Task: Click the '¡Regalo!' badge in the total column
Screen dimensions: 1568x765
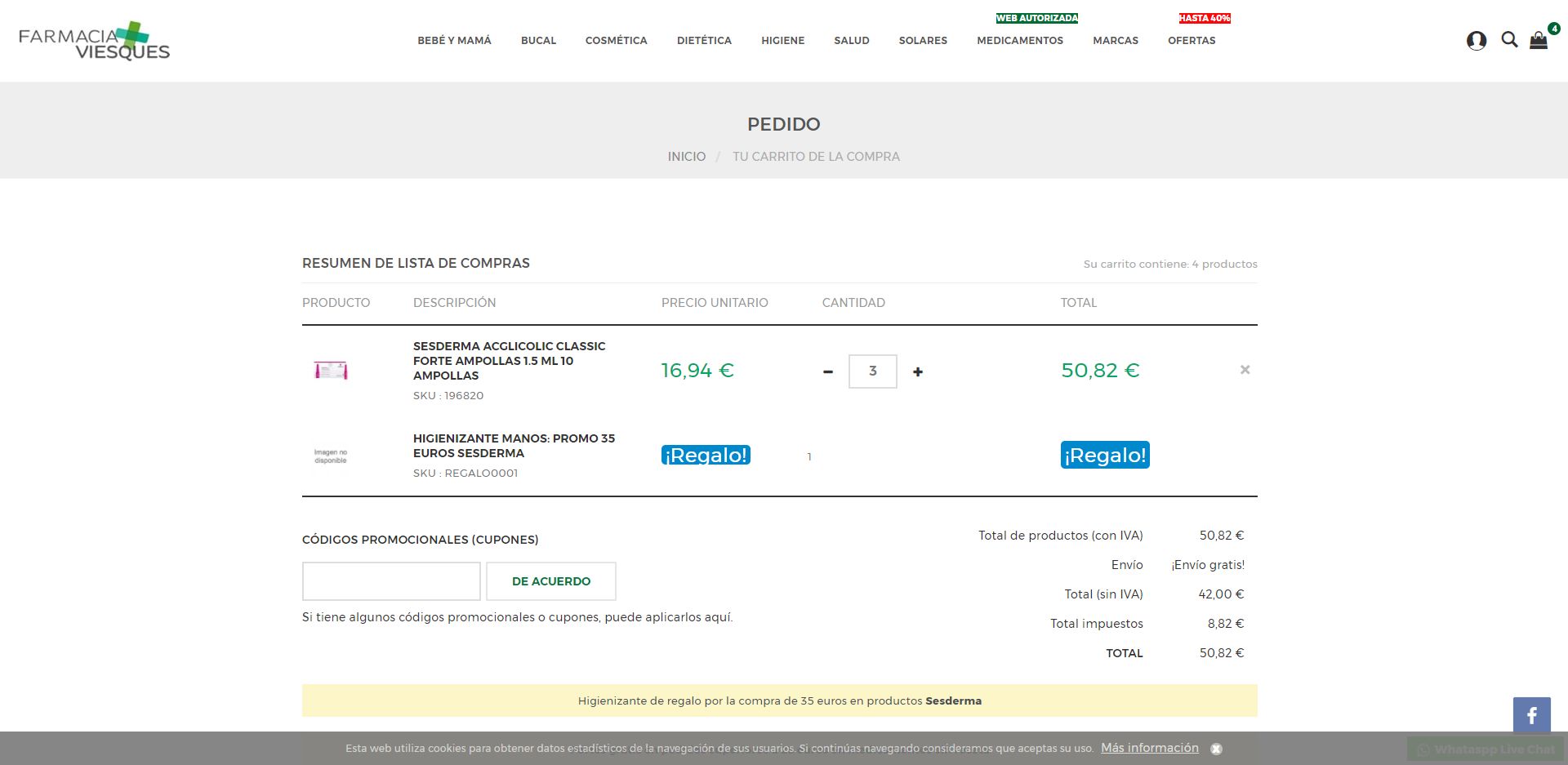Action: [x=1105, y=455]
